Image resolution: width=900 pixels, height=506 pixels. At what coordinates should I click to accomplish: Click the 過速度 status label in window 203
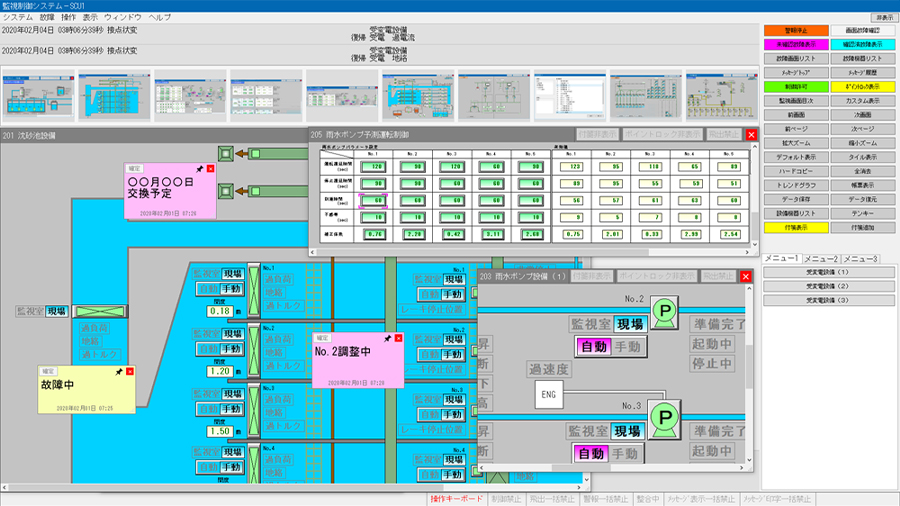pos(548,369)
